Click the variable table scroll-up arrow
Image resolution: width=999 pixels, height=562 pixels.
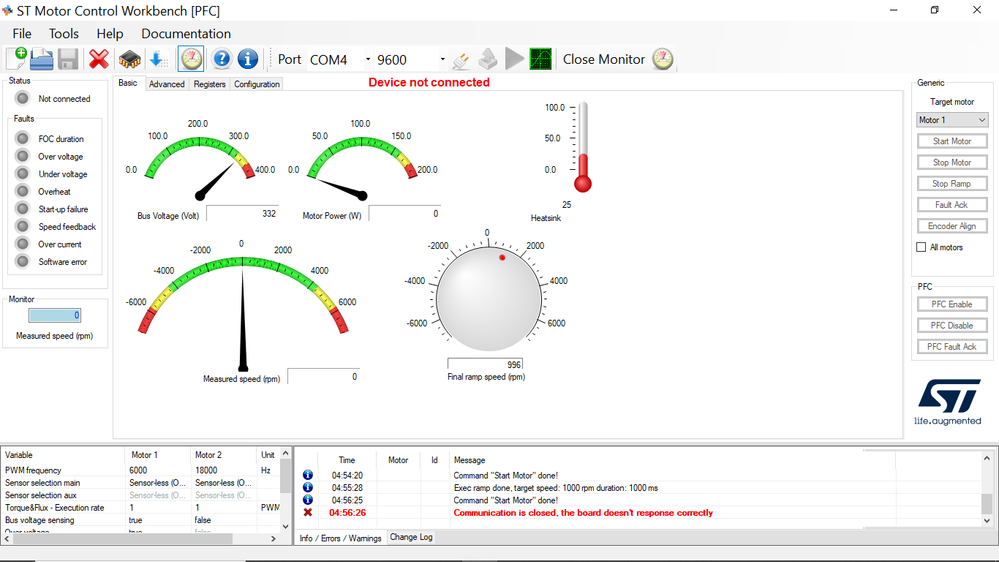[x=285, y=454]
